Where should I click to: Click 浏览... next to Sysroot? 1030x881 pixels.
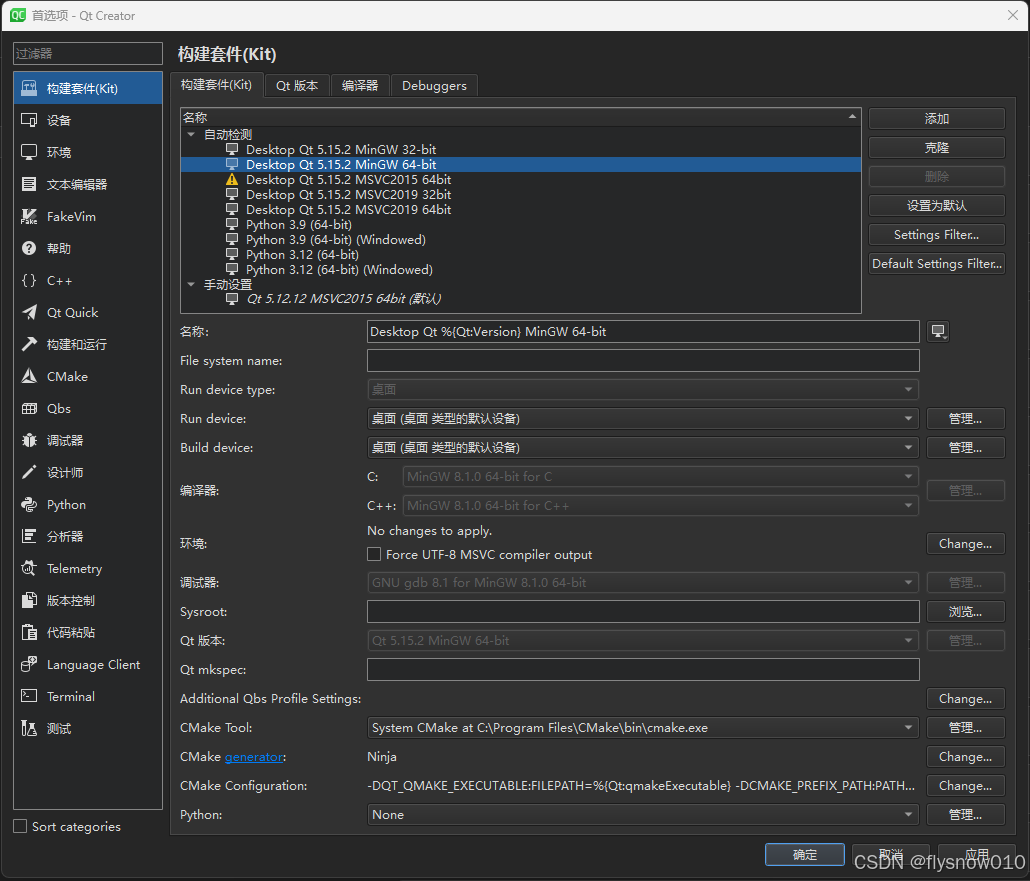pyautogui.click(x=966, y=612)
